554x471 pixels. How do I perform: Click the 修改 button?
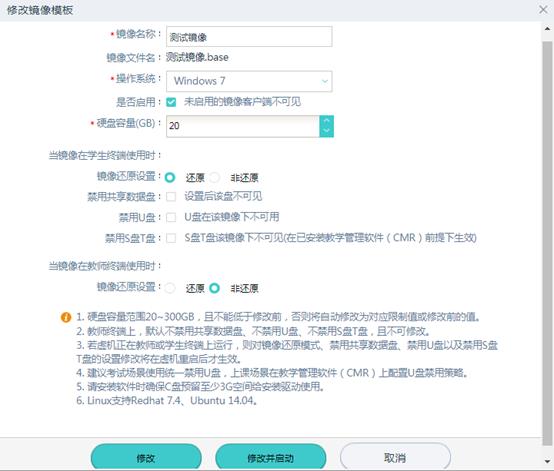[146, 458]
